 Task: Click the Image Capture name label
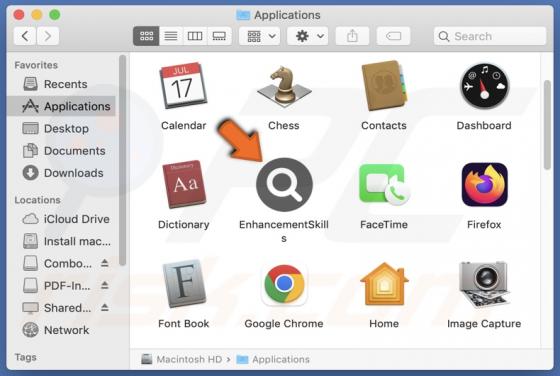(x=484, y=324)
